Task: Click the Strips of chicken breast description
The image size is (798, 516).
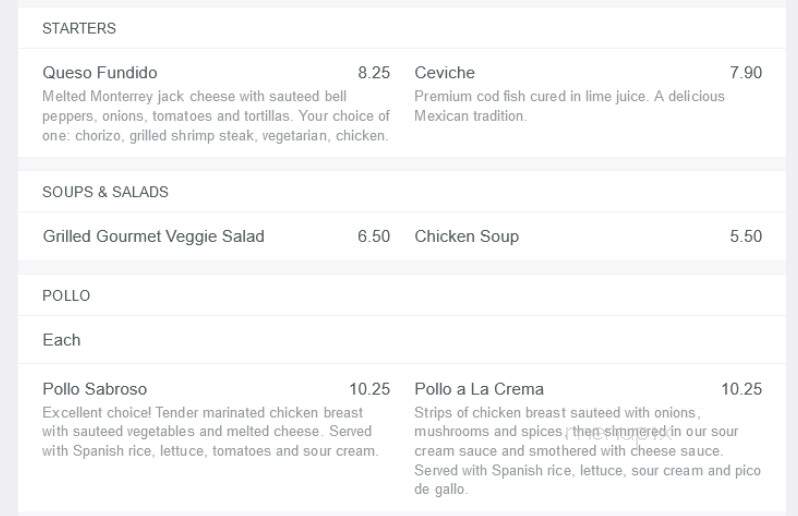Action: [x=587, y=451]
